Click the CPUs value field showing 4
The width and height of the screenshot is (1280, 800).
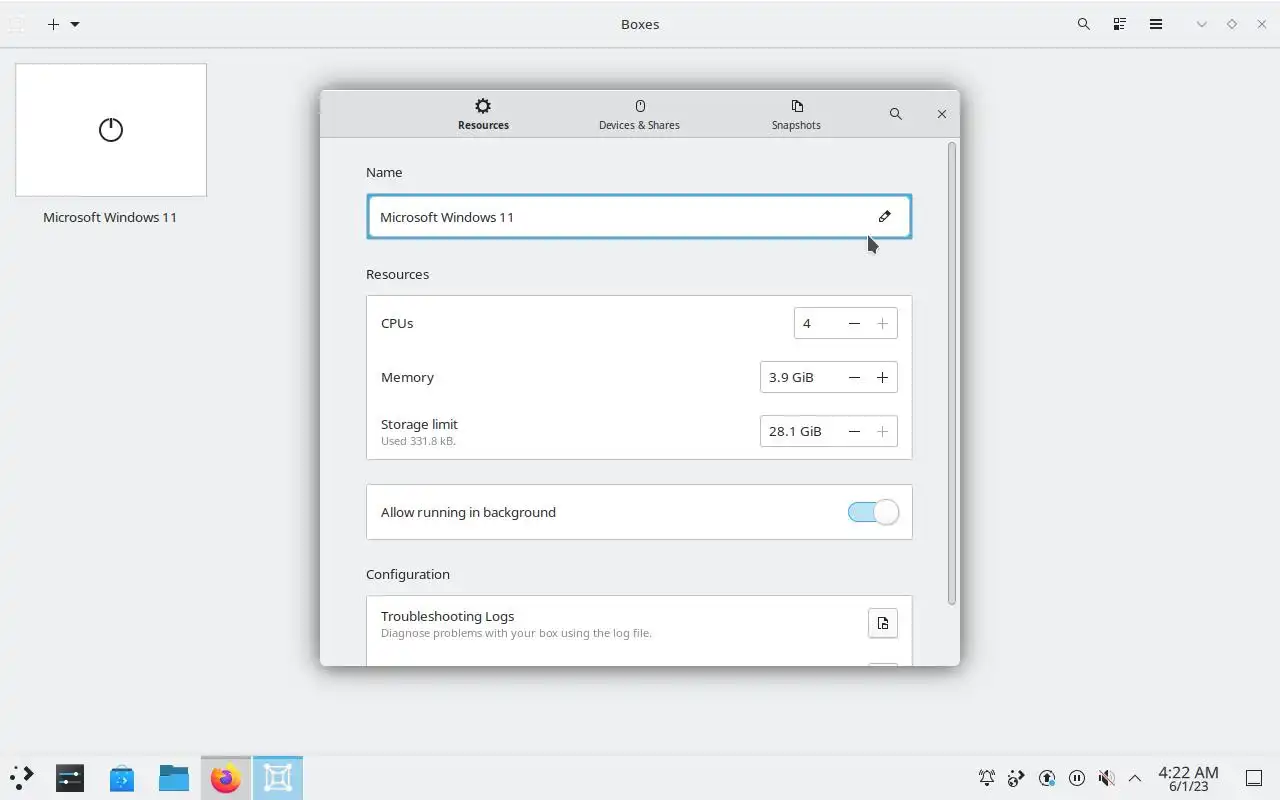coord(817,323)
